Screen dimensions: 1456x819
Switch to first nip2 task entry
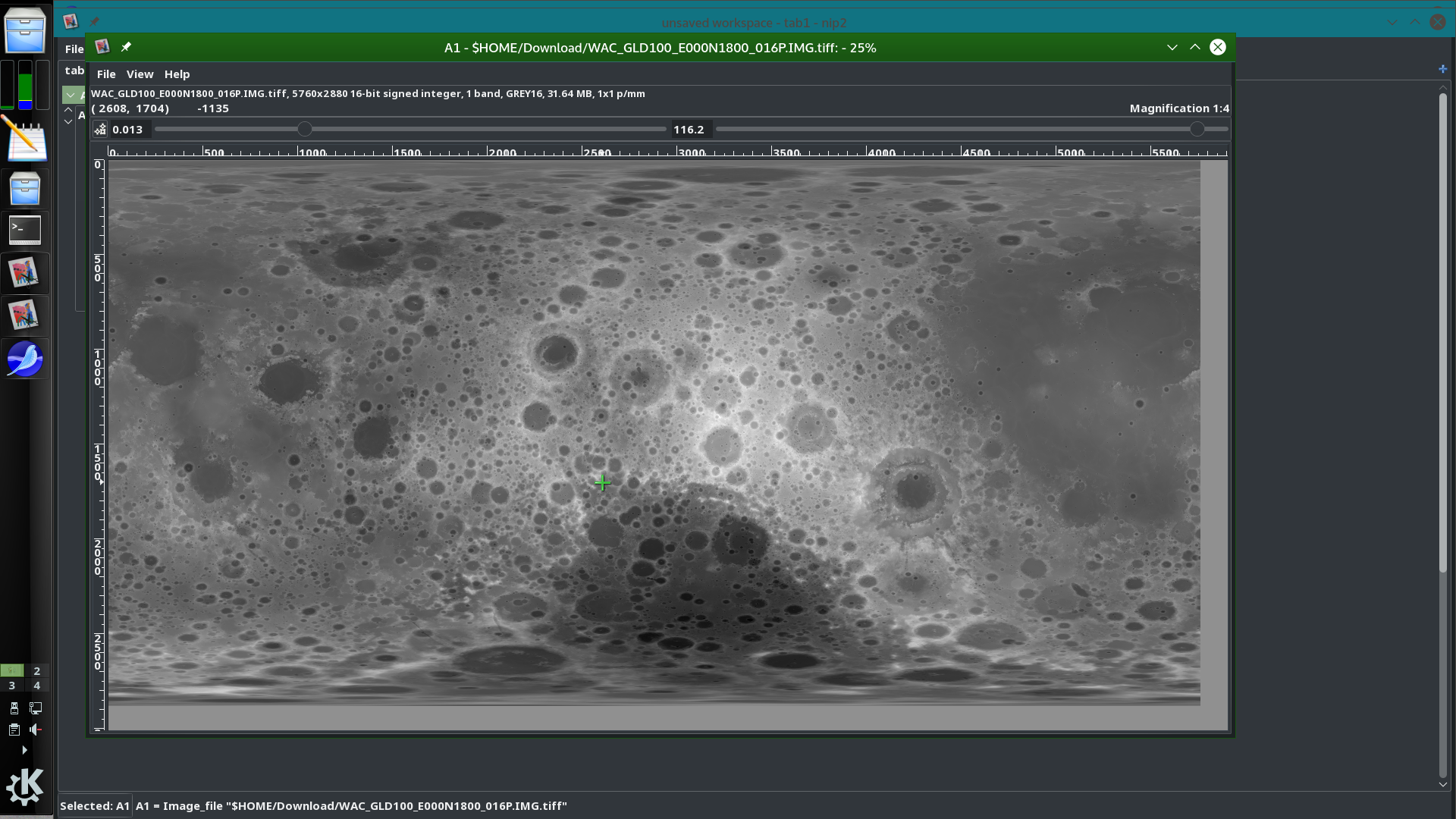(25, 273)
